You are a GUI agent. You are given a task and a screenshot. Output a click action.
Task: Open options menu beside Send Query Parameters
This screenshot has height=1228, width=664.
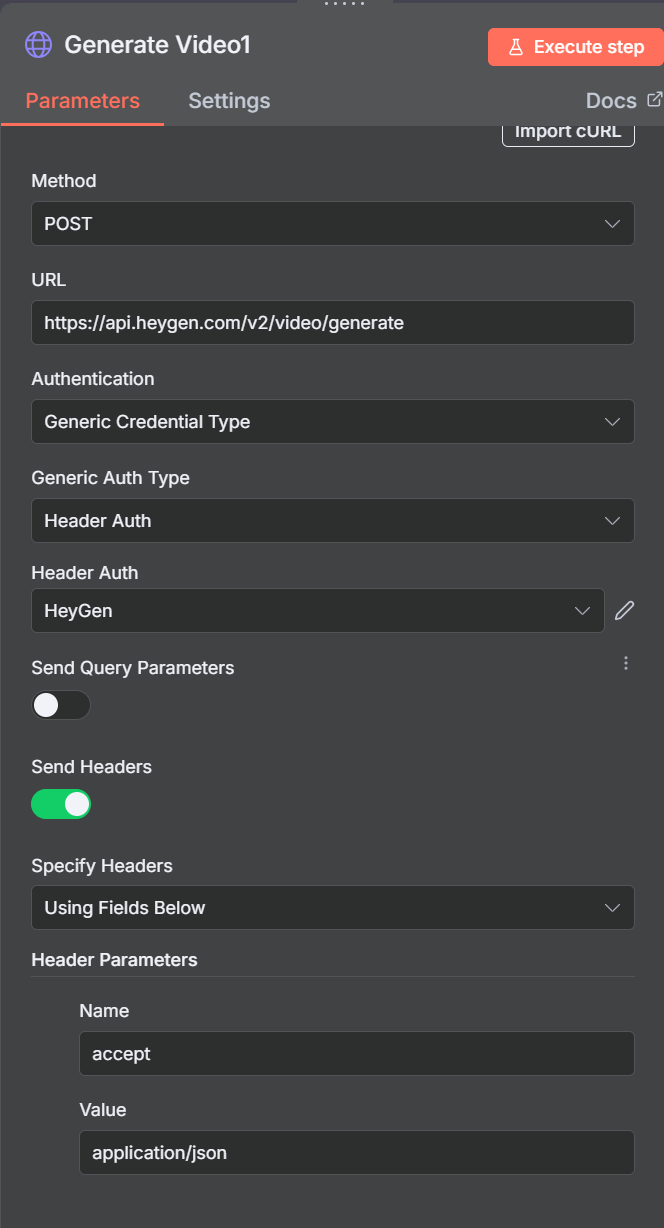tap(626, 663)
